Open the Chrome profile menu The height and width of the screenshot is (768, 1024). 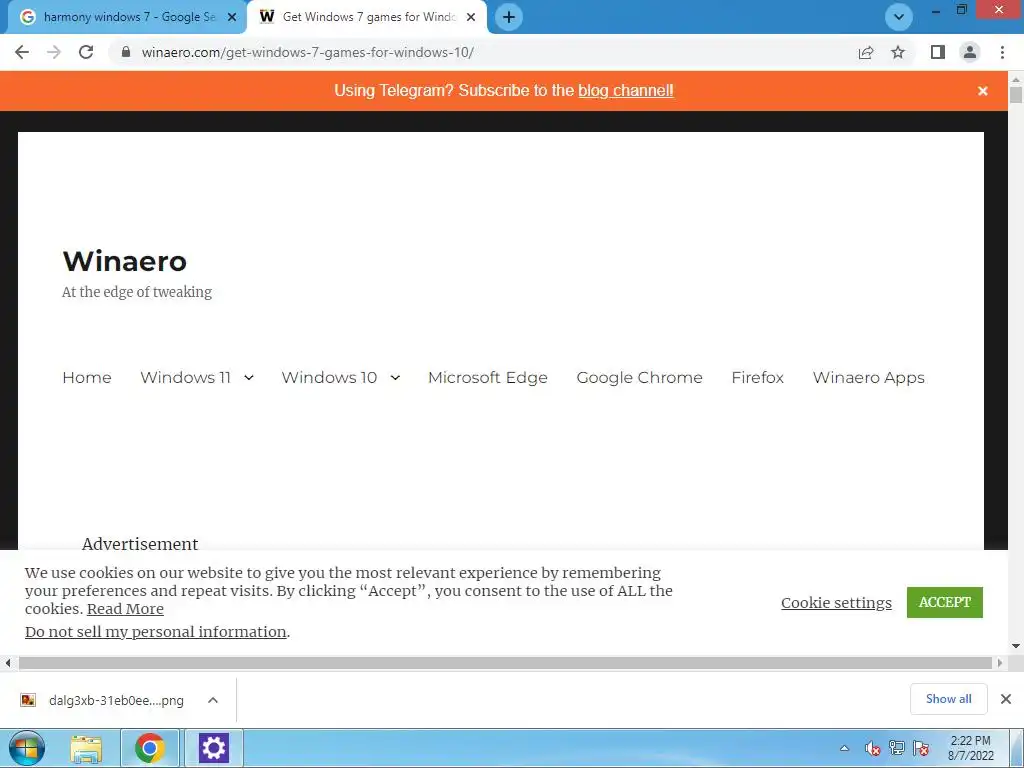970,52
